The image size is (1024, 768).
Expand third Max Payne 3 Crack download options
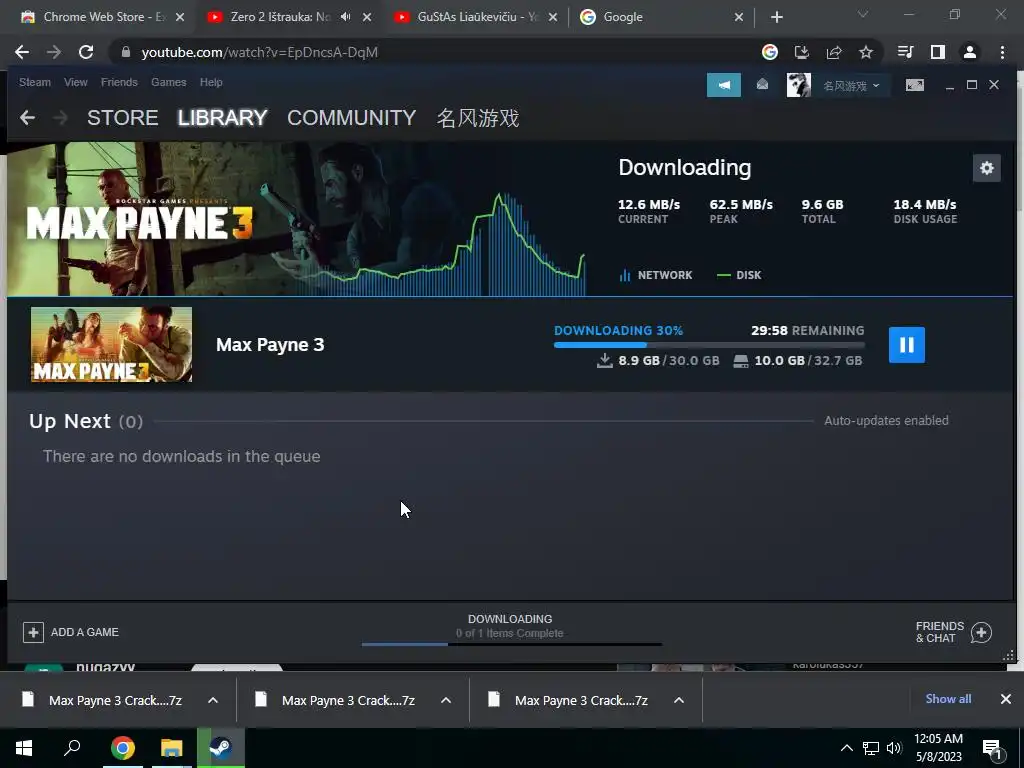click(679, 700)
